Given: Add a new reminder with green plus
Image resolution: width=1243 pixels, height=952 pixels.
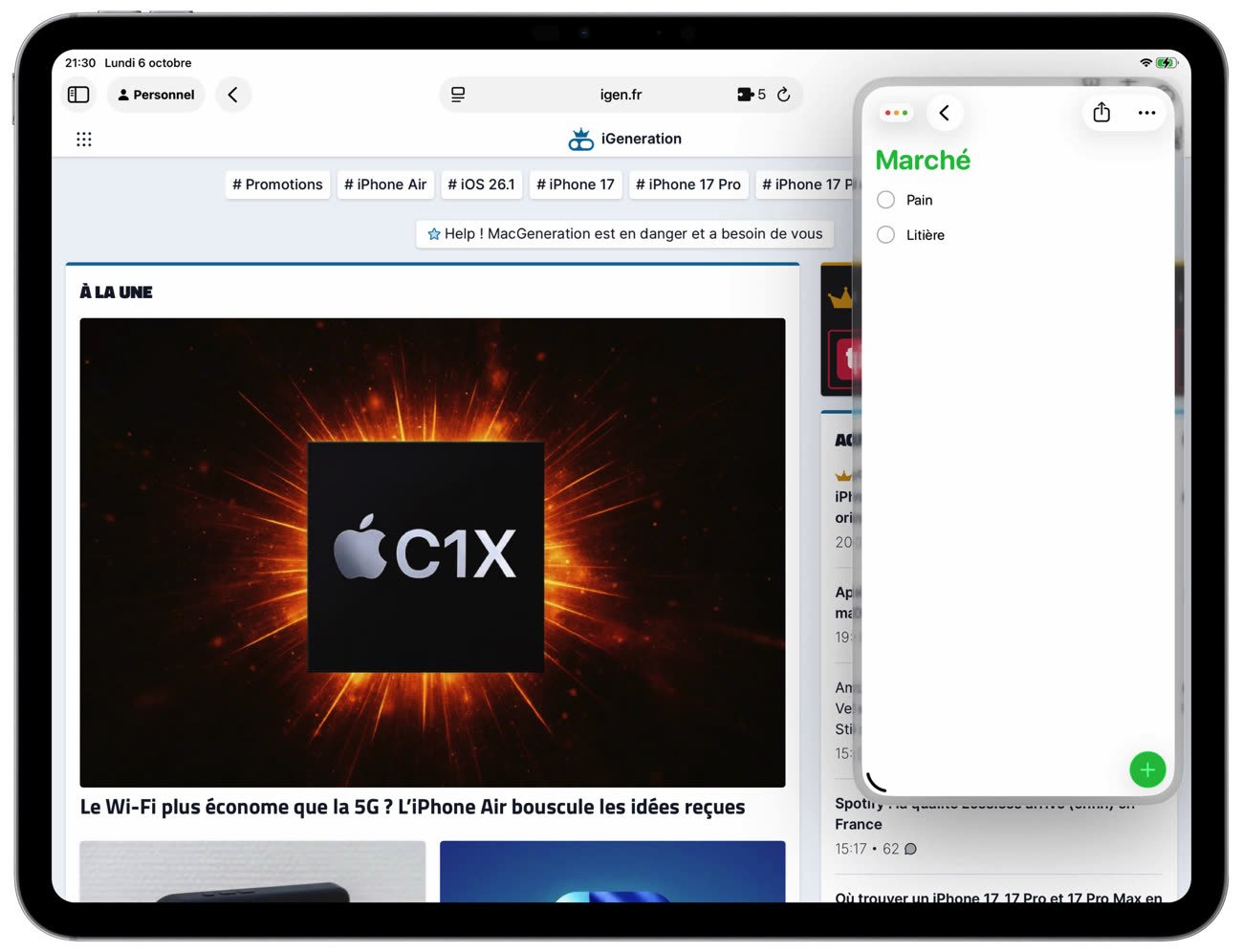Looking at the screenshot, I should click(1146, 769).
